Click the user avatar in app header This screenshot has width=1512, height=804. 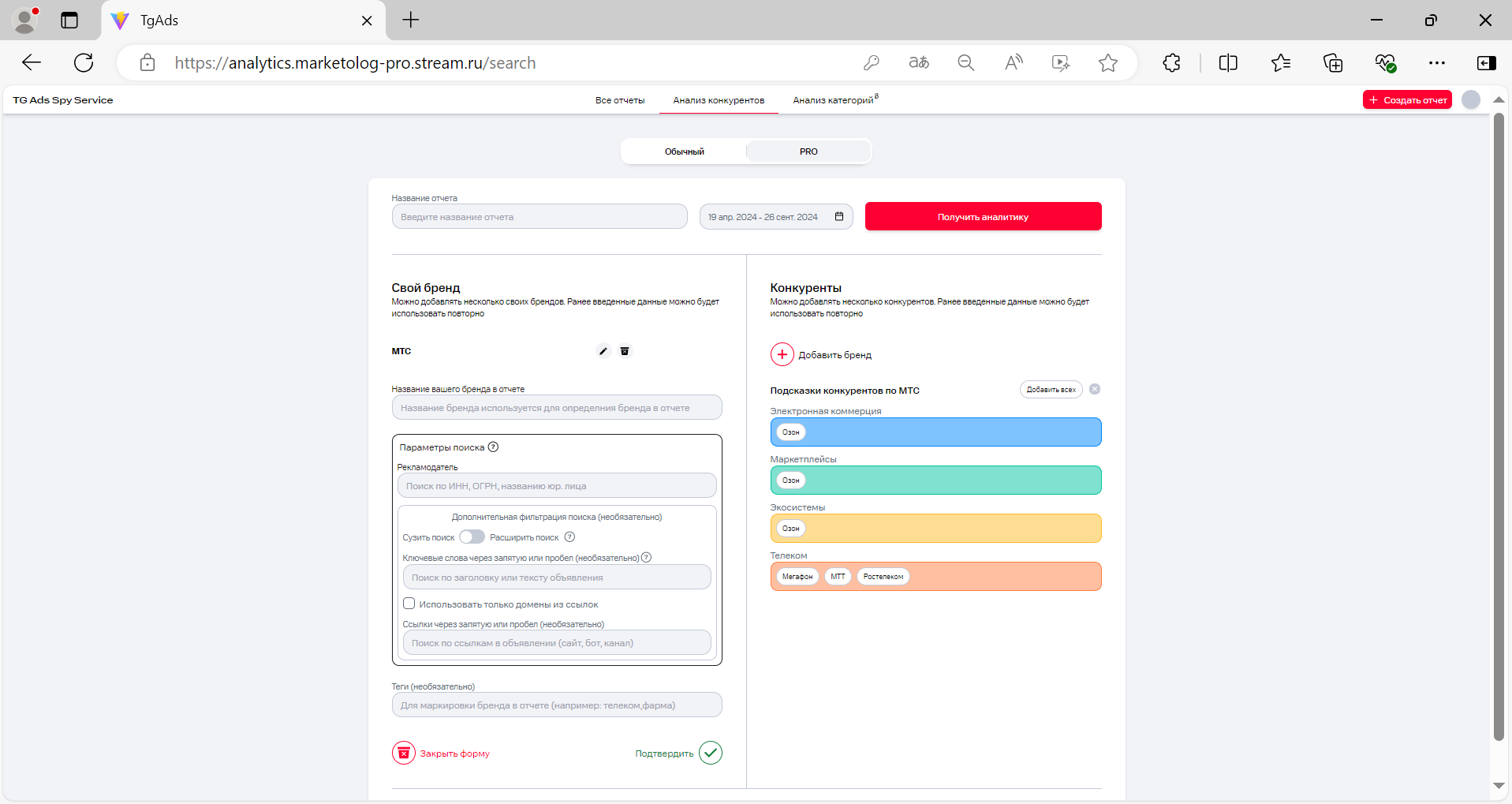tap(1471, 99)
